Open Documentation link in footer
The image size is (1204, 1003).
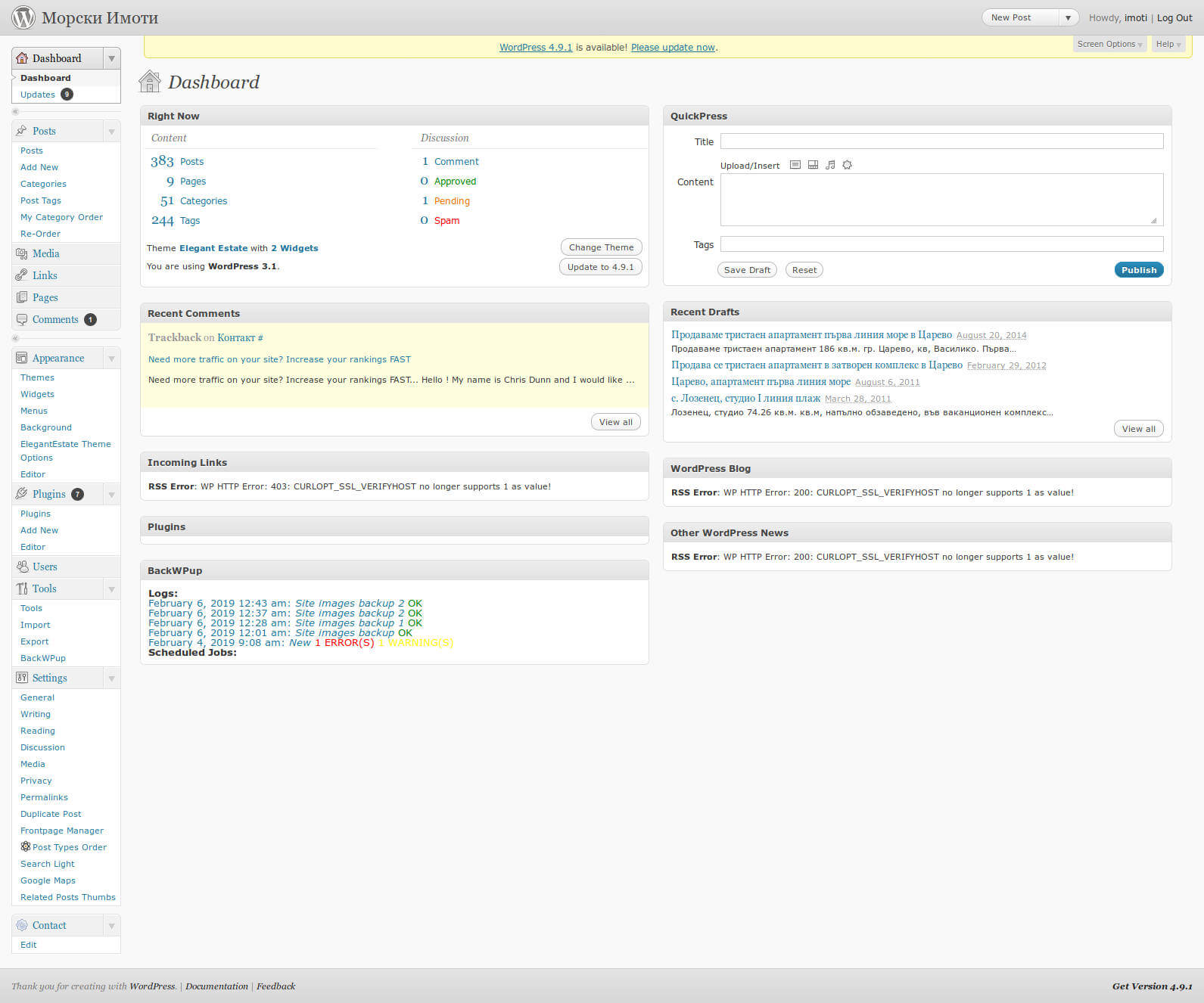(216, 986)
